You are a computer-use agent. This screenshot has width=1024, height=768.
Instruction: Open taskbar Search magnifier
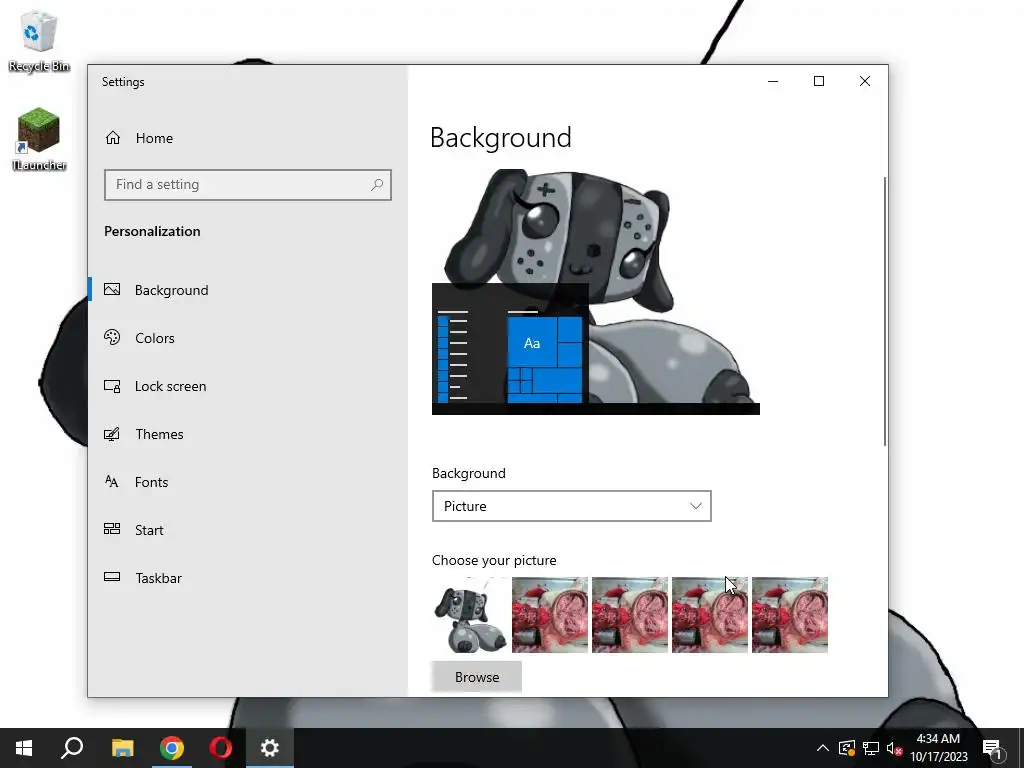[x=72, y=748]
